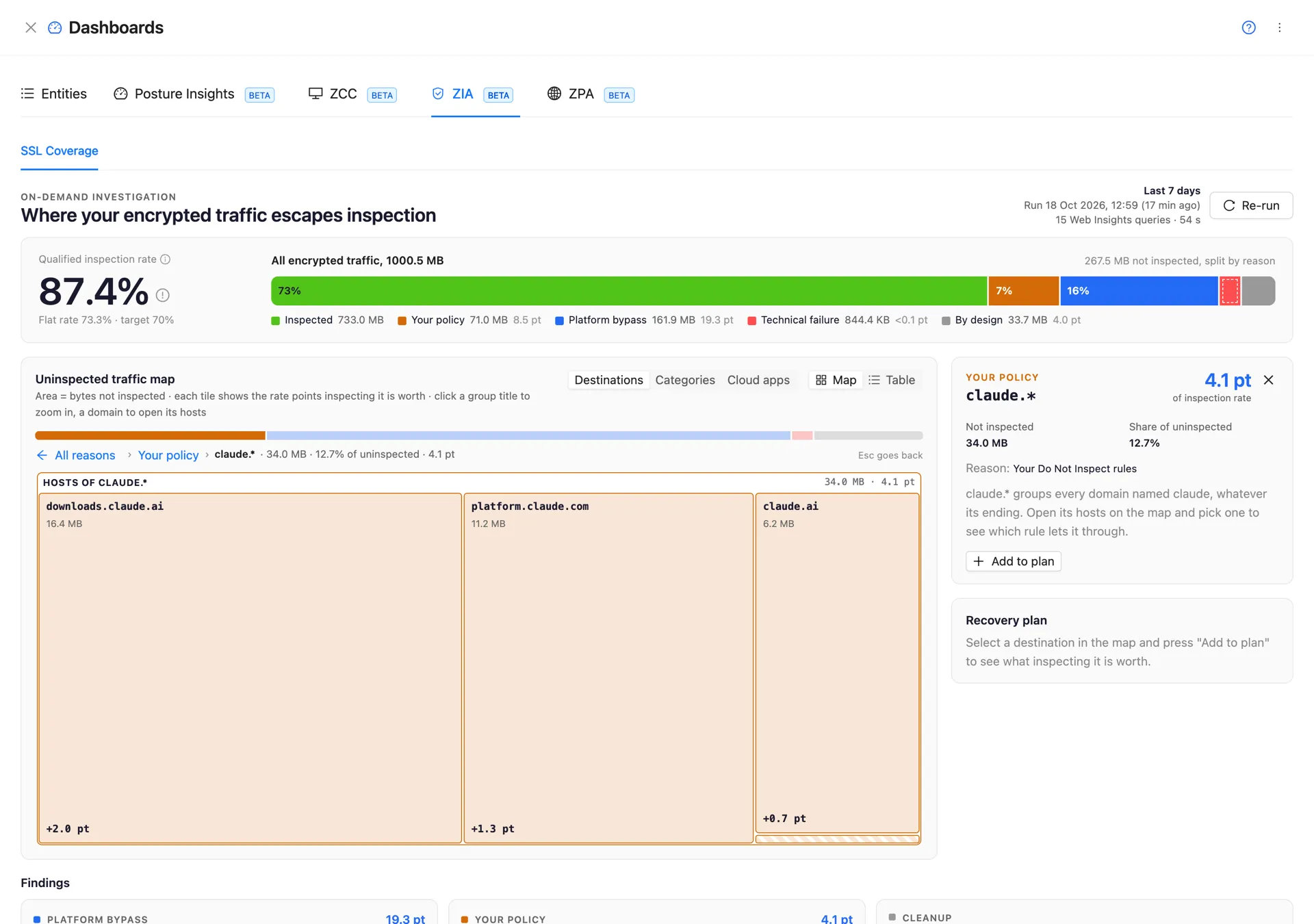The width and height of the screenshot is (1314, 924).
Task: Go back via the All reasons link
Action: coord(76,455)
